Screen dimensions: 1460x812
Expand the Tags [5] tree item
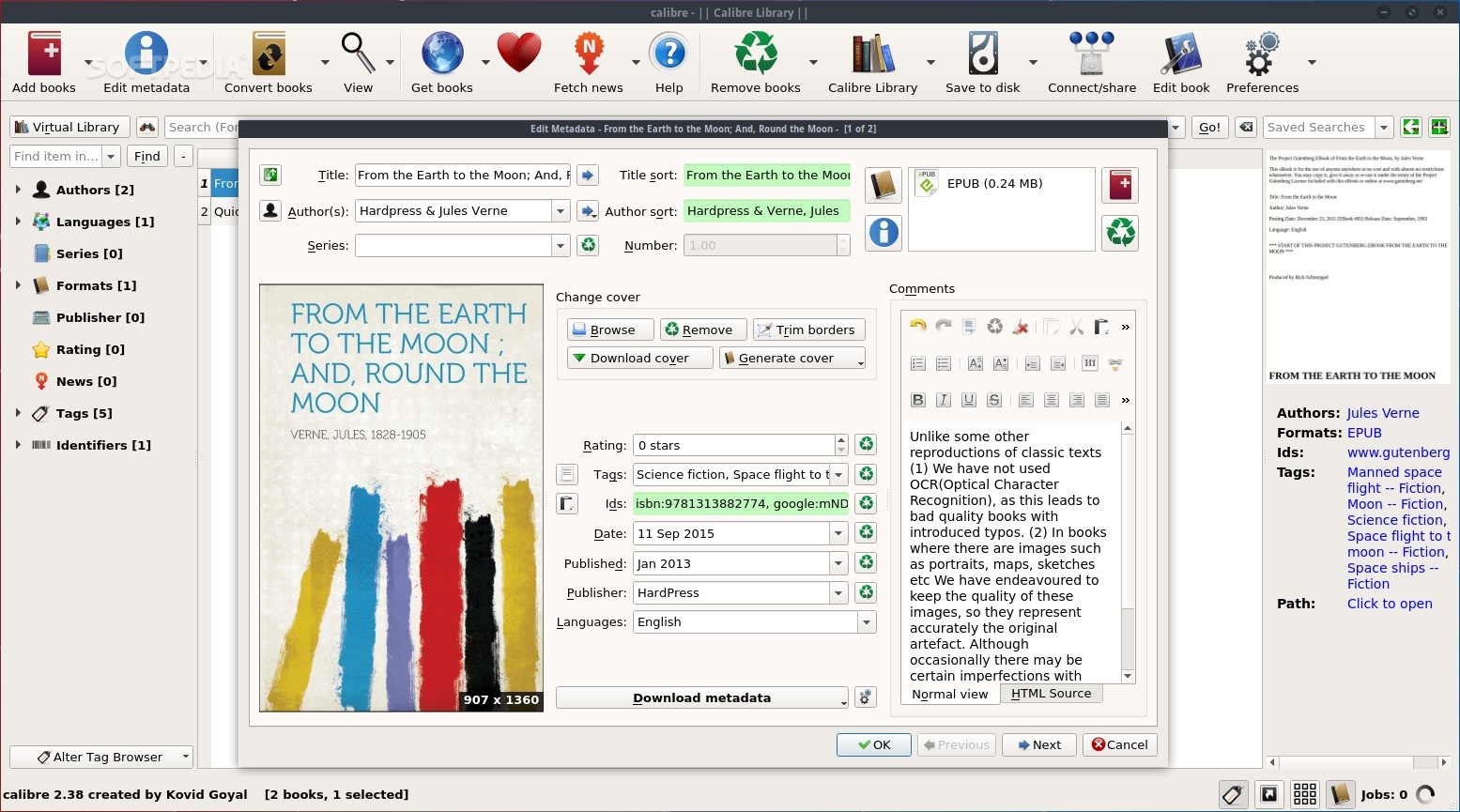[18, 413]
